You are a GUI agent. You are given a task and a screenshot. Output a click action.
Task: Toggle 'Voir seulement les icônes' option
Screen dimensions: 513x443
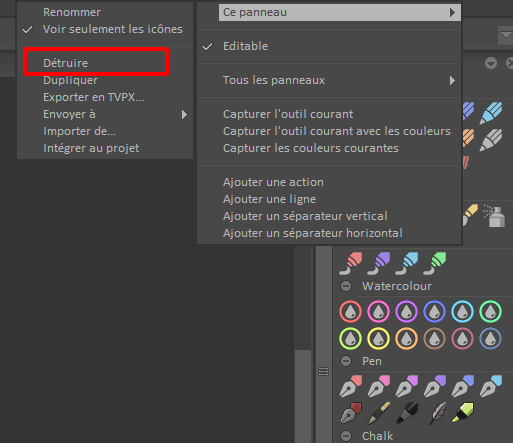105,29
